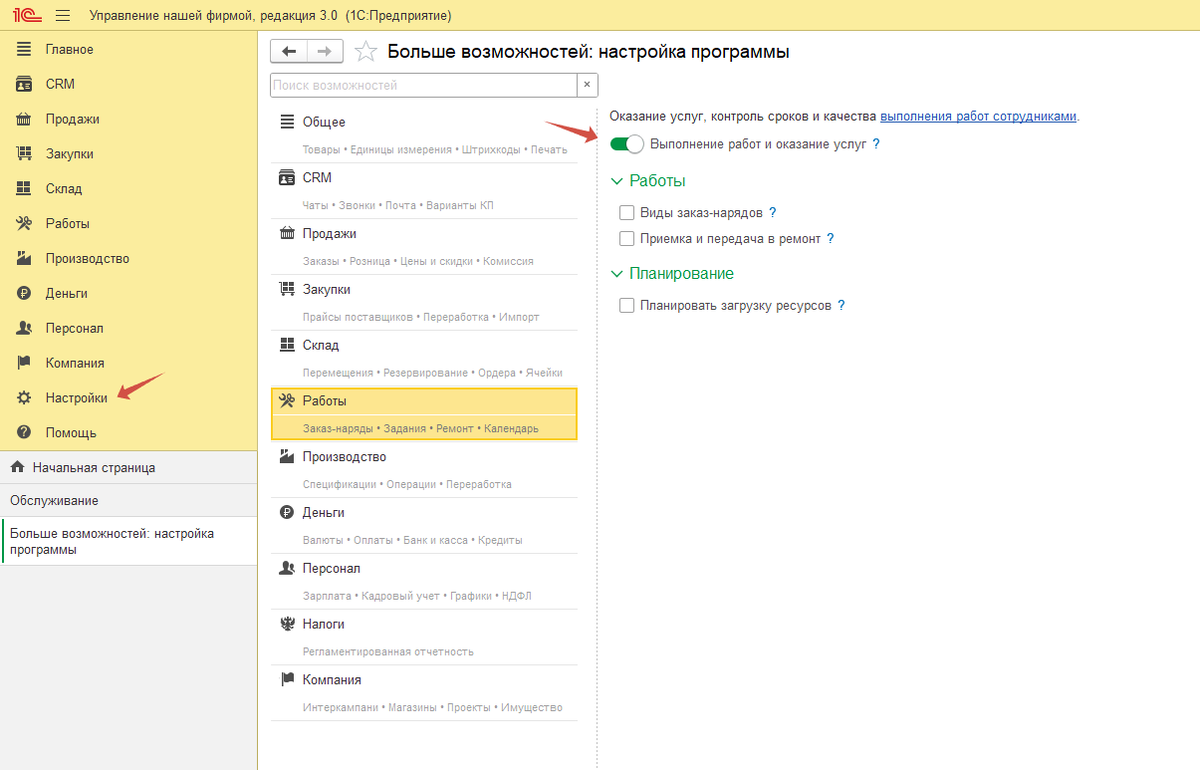The image size is (1200, 770).
Task: Click the Деньги ruble icon in sidebar
Action: click(x=24, y=293)
